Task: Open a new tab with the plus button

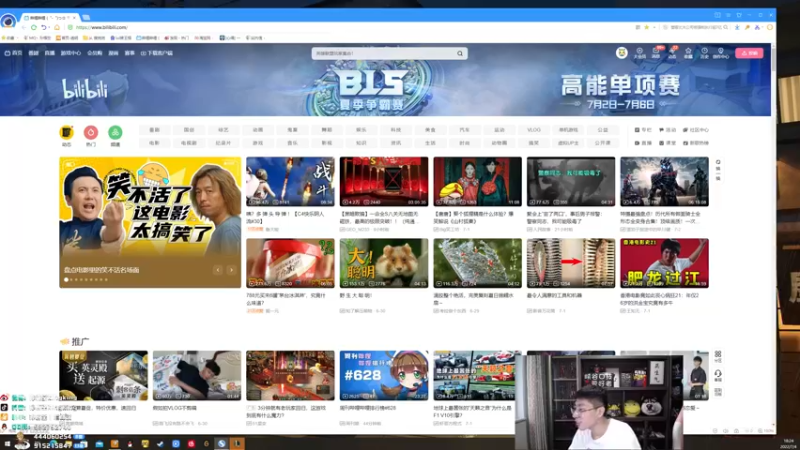Action: [x=86, y=17]
